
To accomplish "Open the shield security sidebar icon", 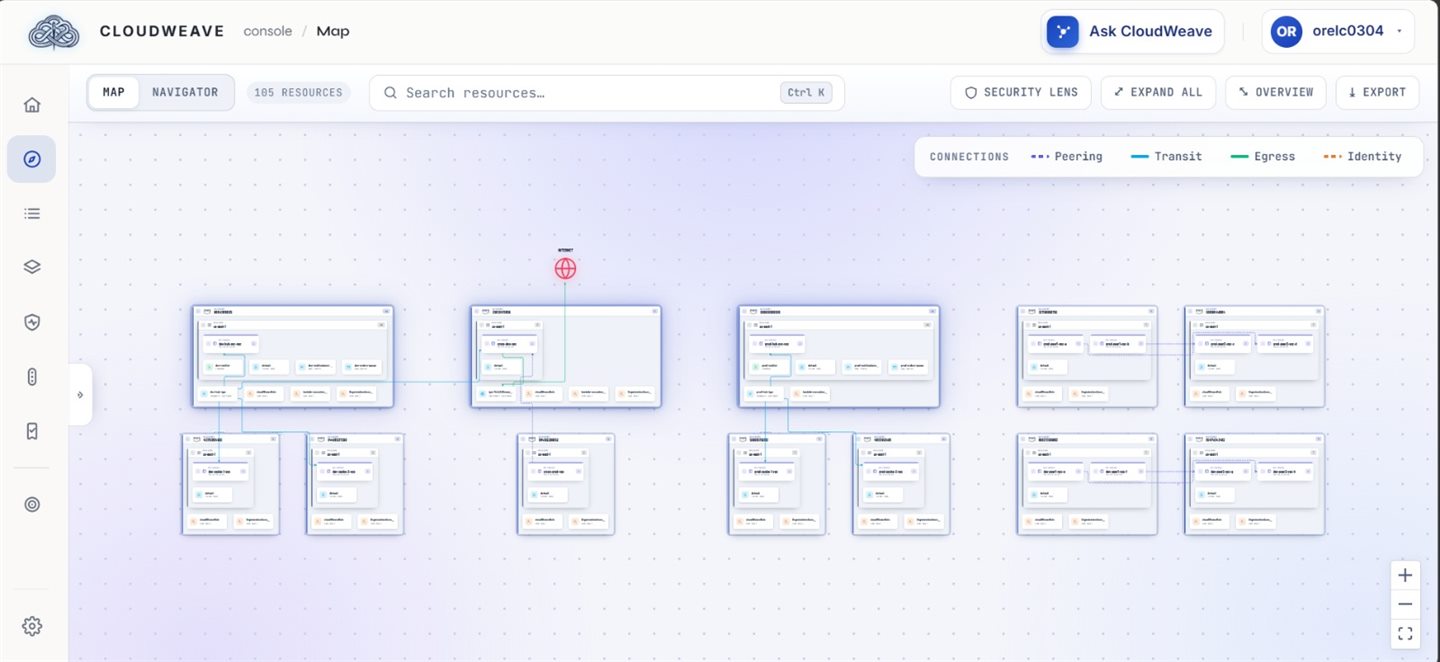I will click(32, 322).
